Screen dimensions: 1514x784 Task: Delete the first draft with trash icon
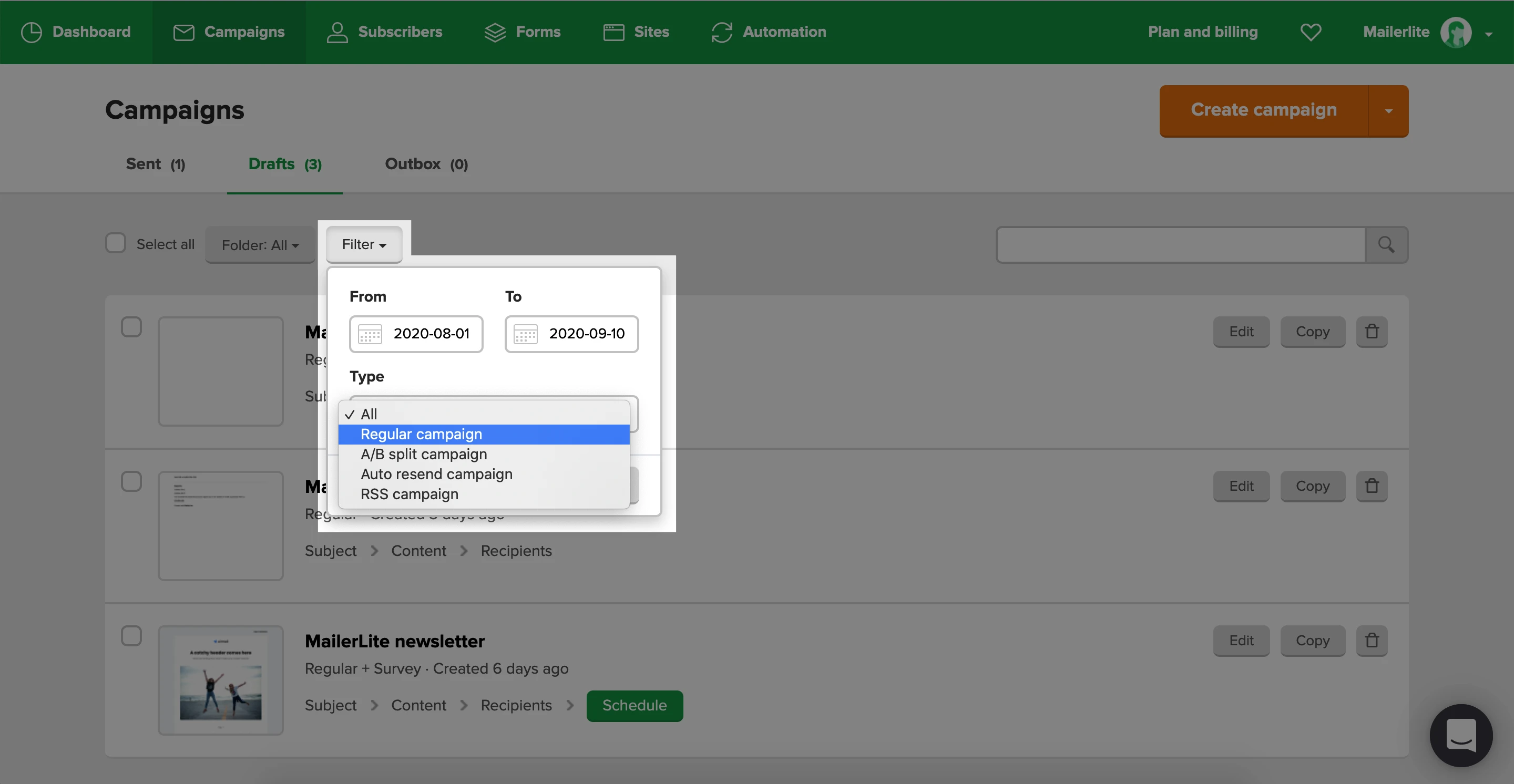click(1372, 332)
